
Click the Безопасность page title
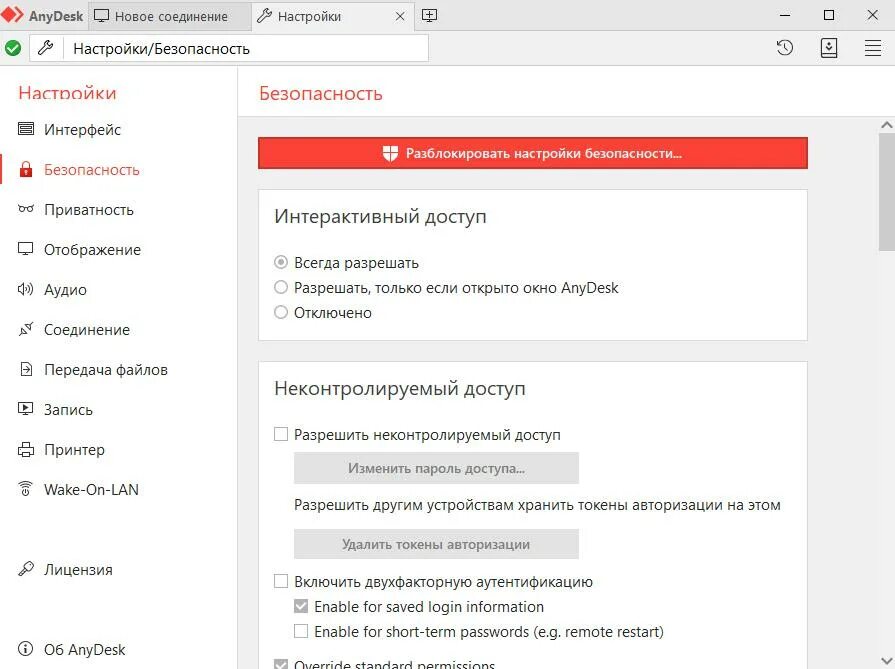coord(321,93)
